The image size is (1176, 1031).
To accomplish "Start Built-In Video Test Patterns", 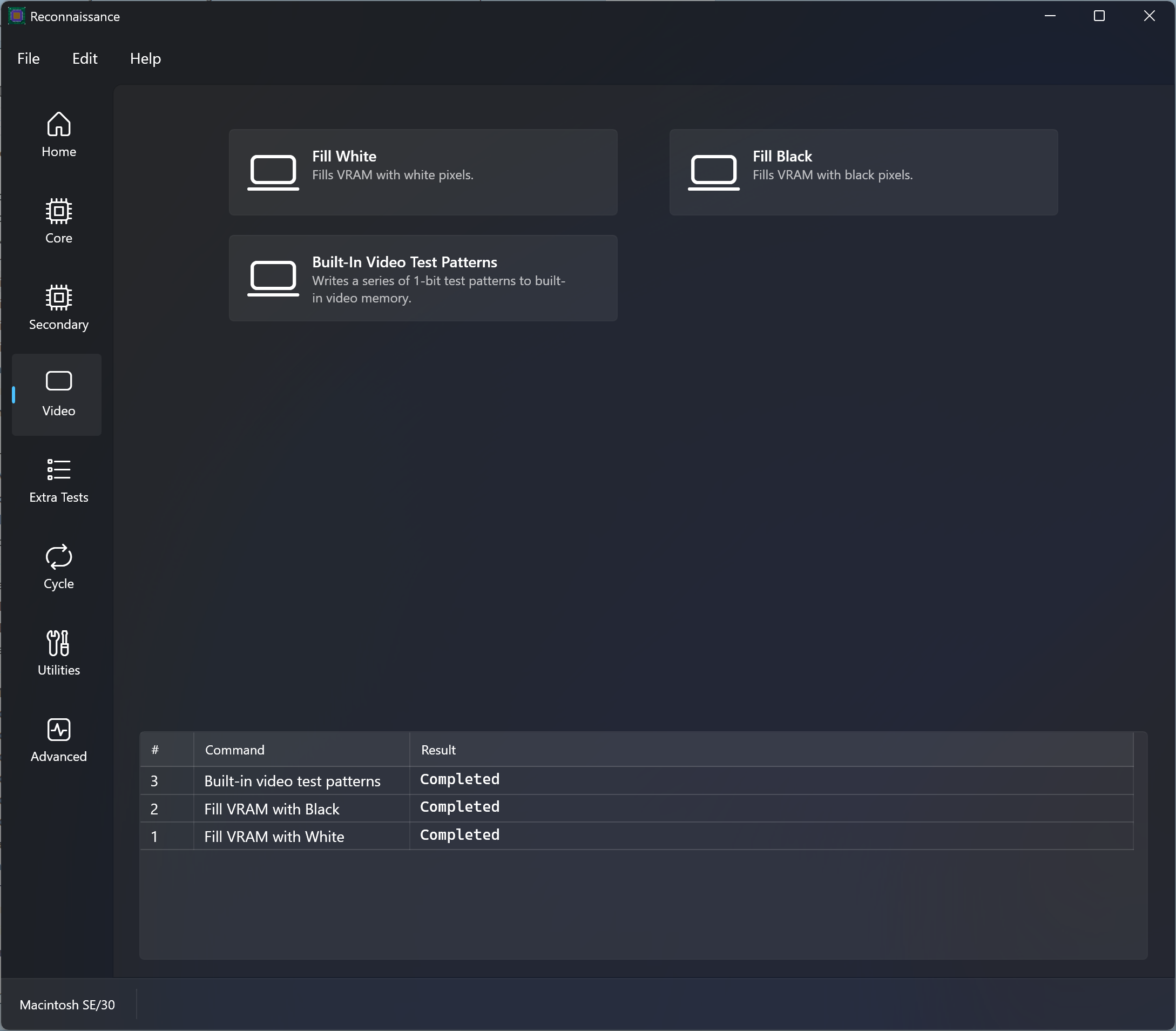I will click(x=423, y=278).
